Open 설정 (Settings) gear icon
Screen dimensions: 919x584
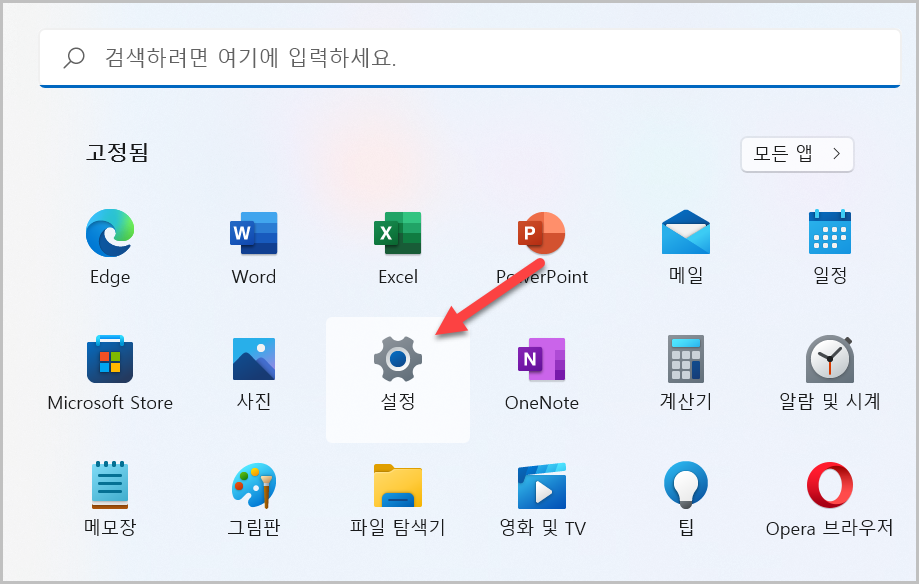coord(397,359)
